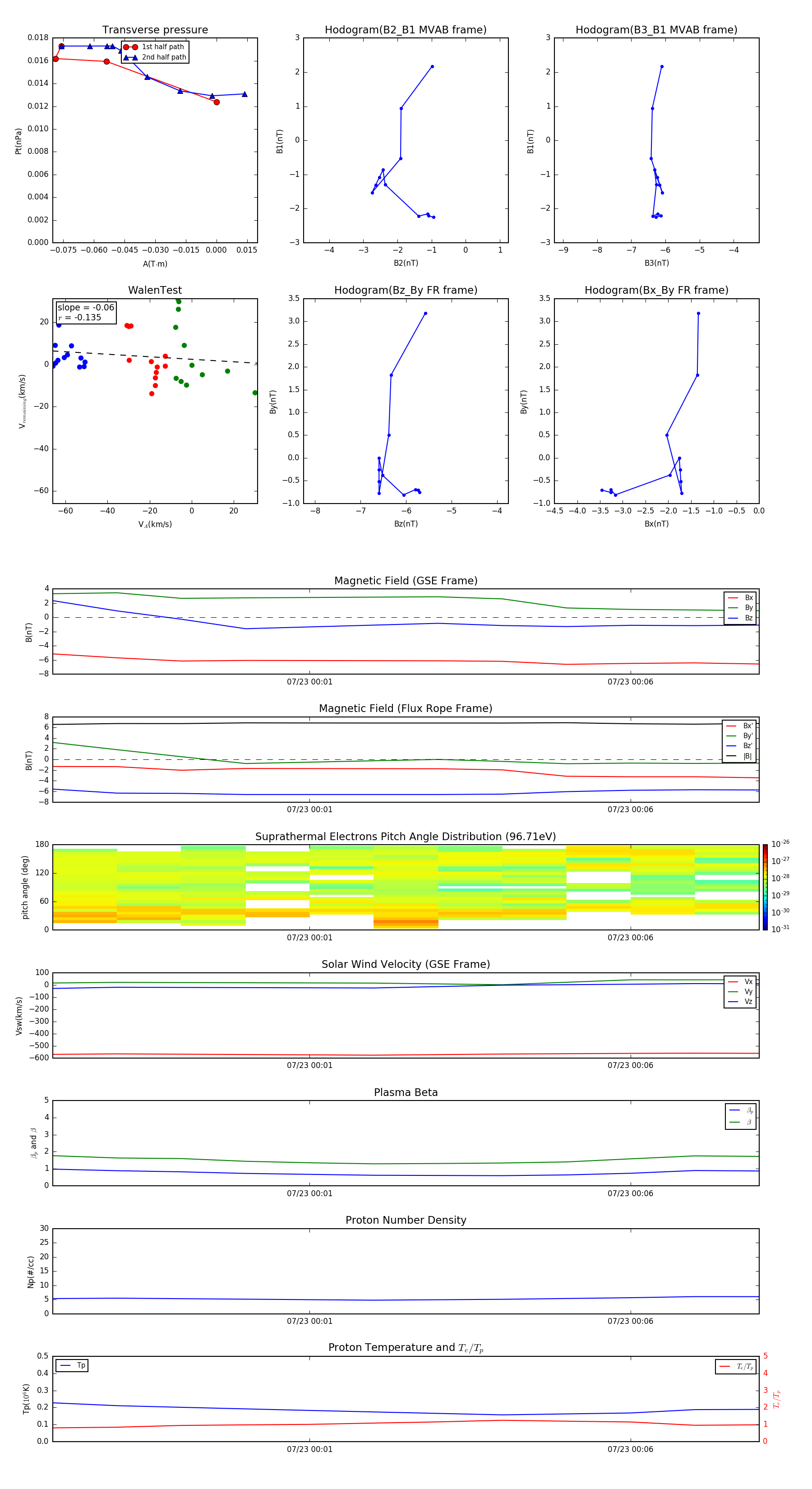Click the 'Tp(10^6K)' y-axis label

(x=26, y=1399)
